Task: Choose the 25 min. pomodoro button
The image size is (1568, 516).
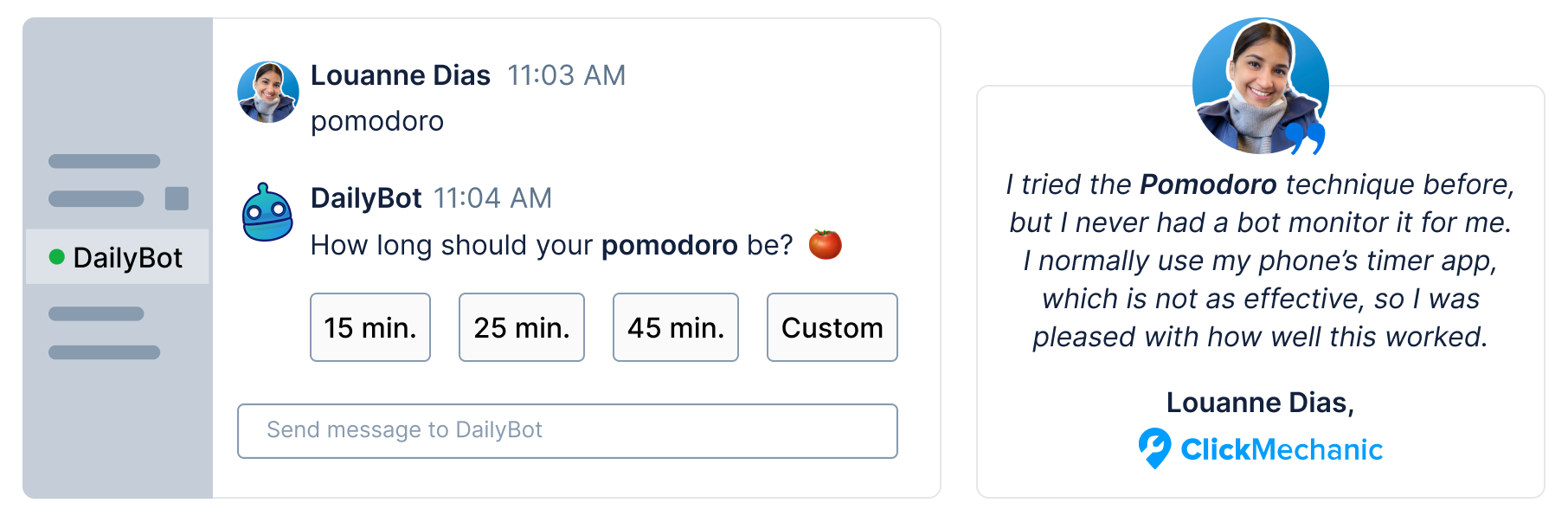Action: tap(522, 327)
